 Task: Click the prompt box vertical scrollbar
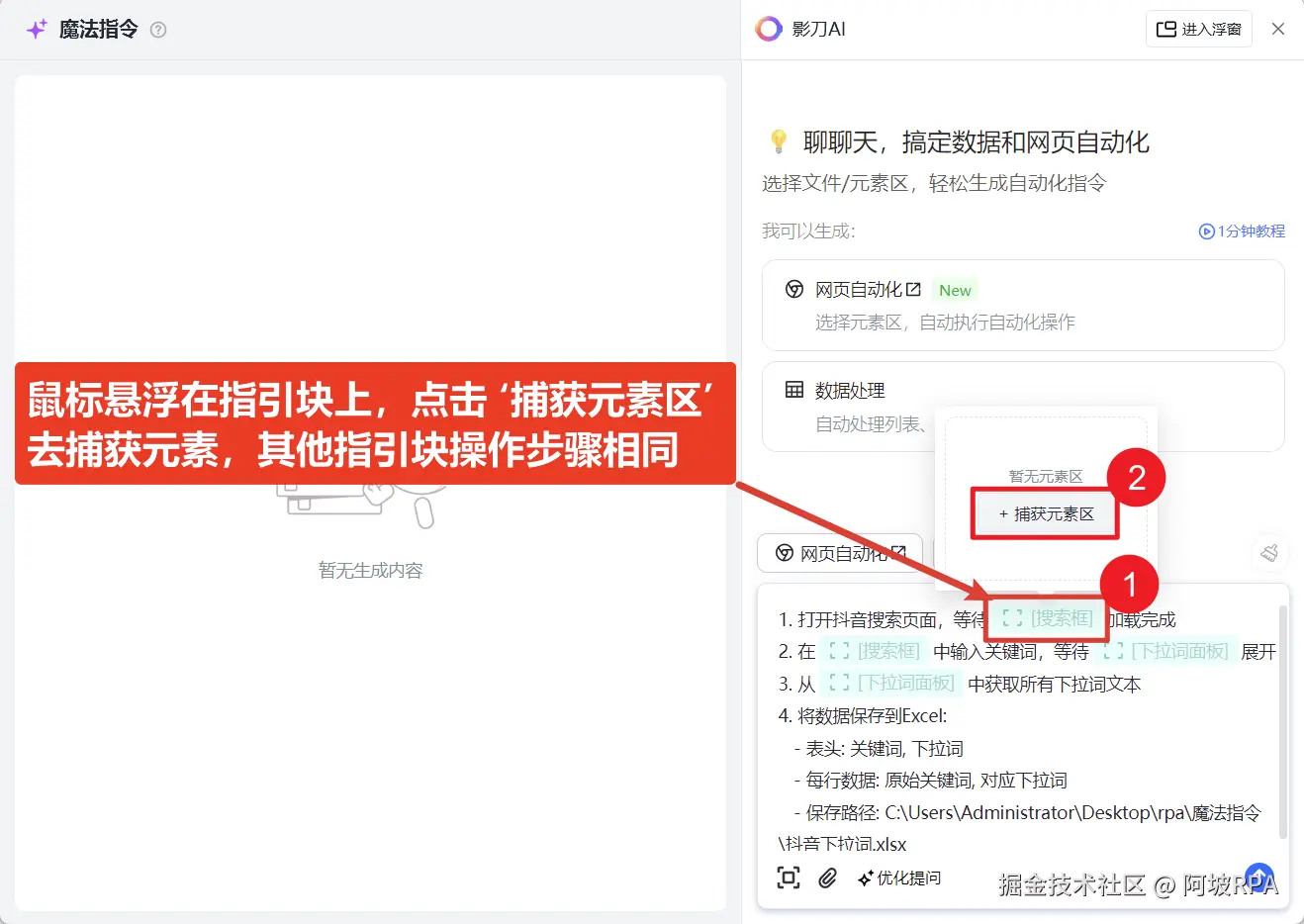[x=1283, y=722]
